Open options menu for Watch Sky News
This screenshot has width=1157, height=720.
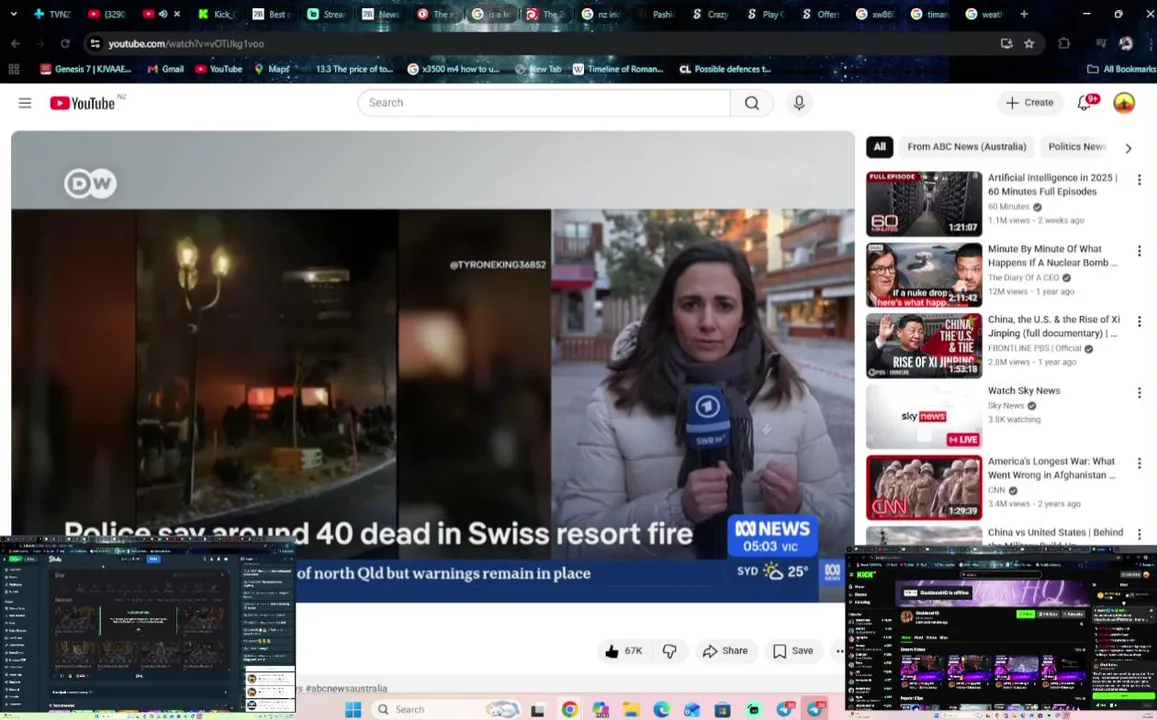[x=1139, y=392]
